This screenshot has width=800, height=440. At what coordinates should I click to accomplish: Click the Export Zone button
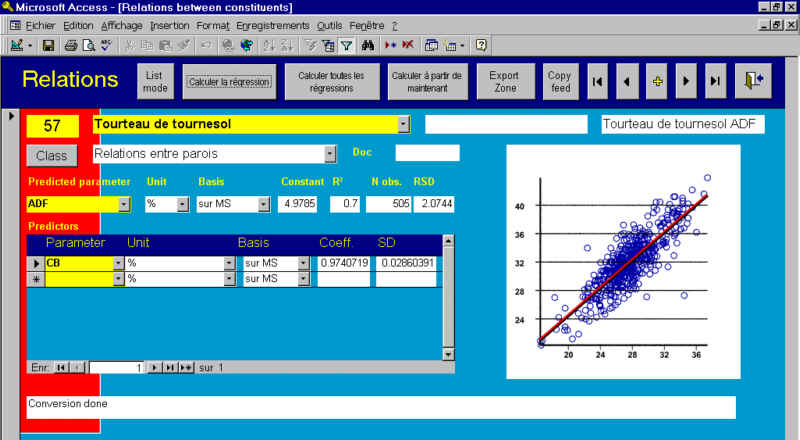(x=504, y=81)
